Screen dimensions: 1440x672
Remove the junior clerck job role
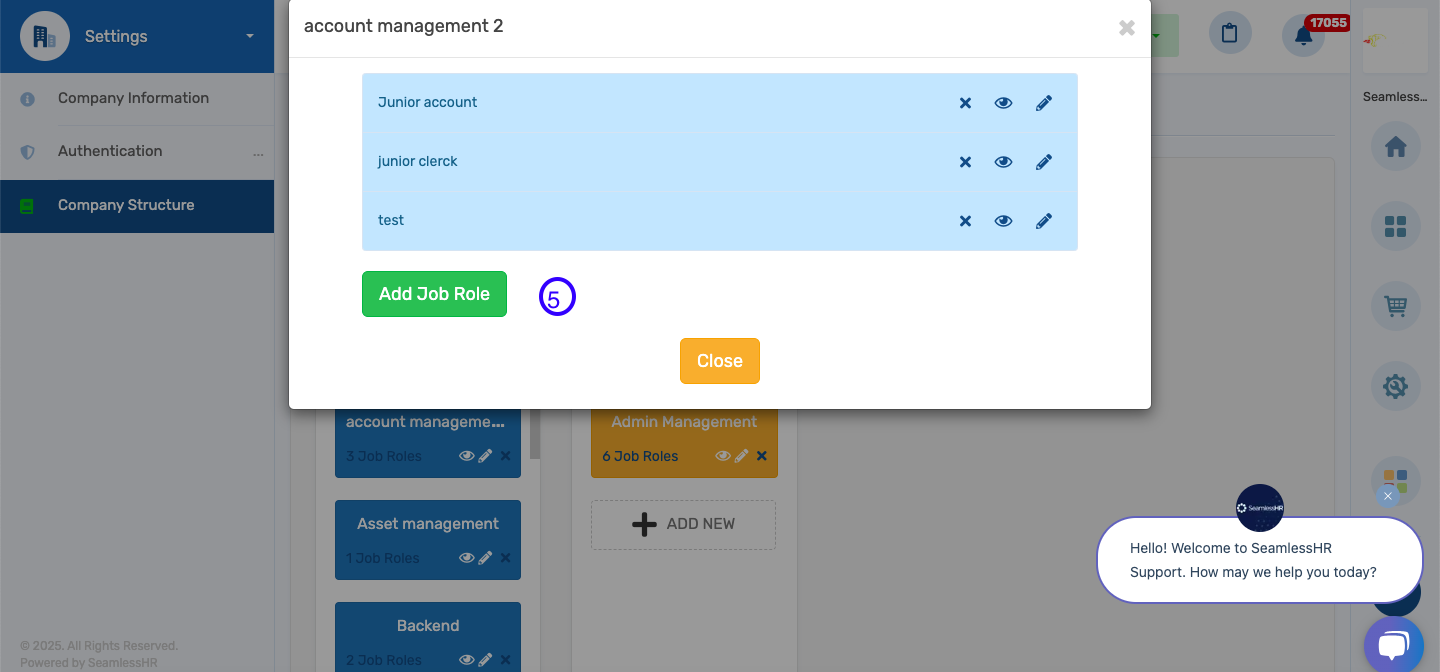tap(965, 162)
